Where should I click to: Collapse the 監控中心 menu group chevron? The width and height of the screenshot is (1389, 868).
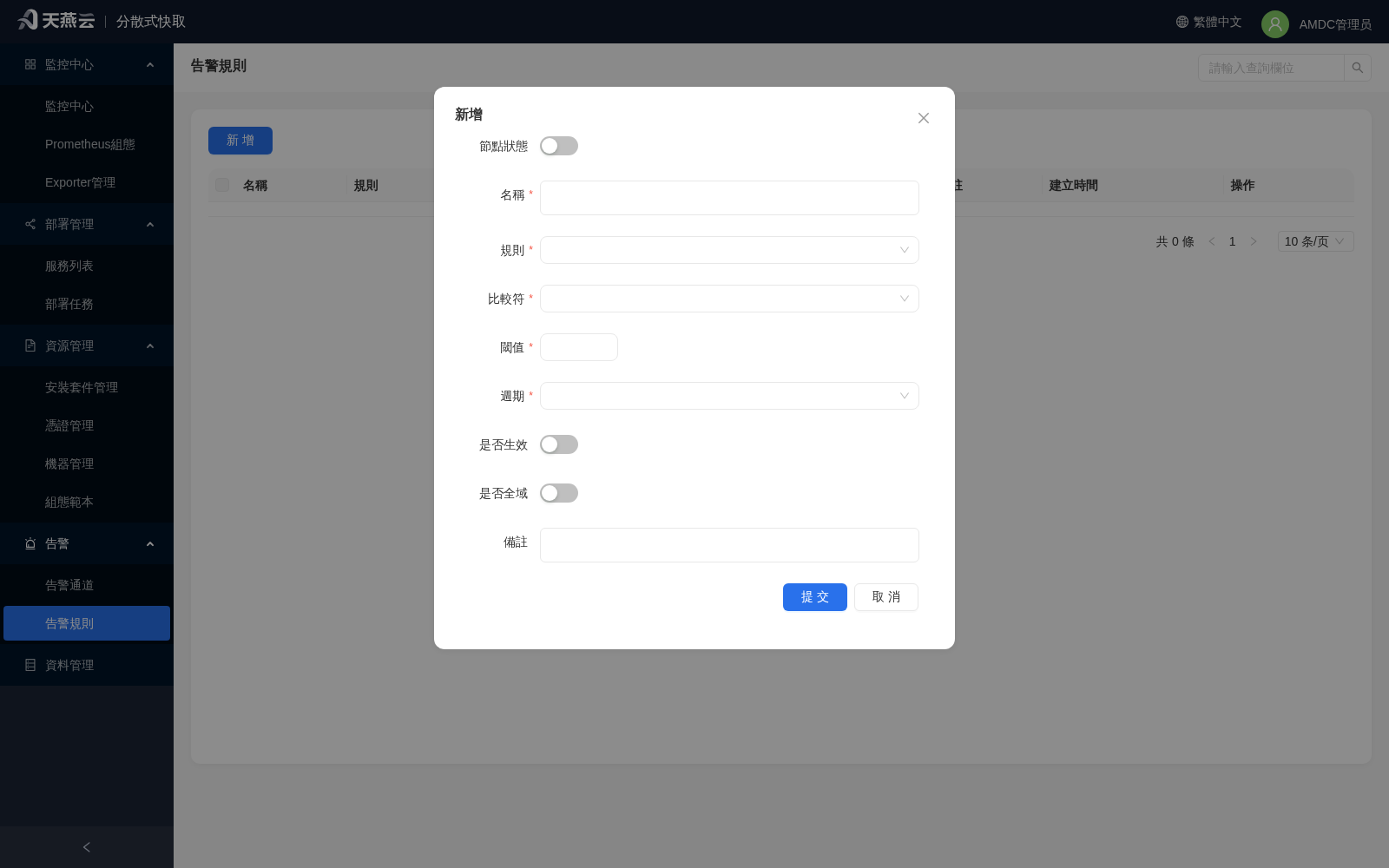pyautogui.click(x=150, y=64)
